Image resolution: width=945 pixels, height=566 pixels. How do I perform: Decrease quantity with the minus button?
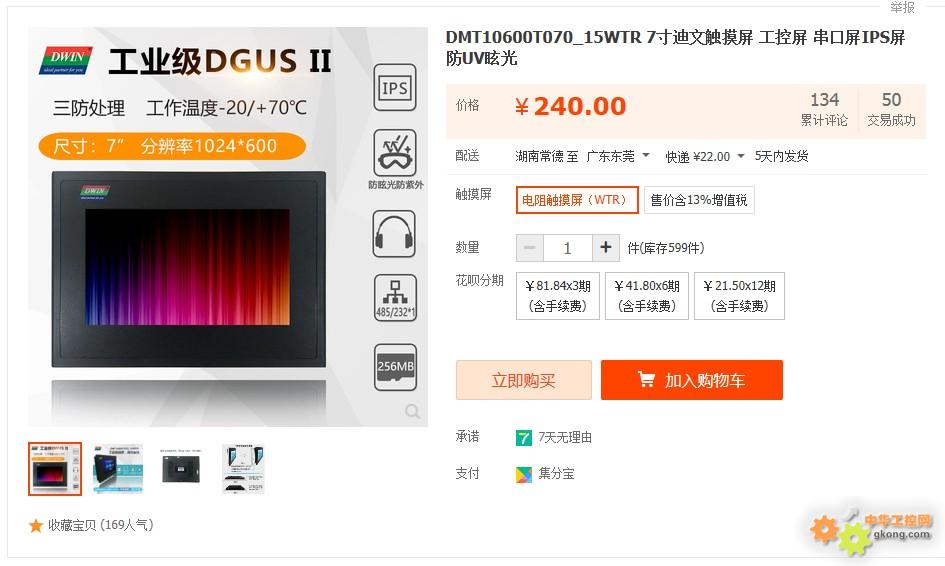[x=530, y=248]
